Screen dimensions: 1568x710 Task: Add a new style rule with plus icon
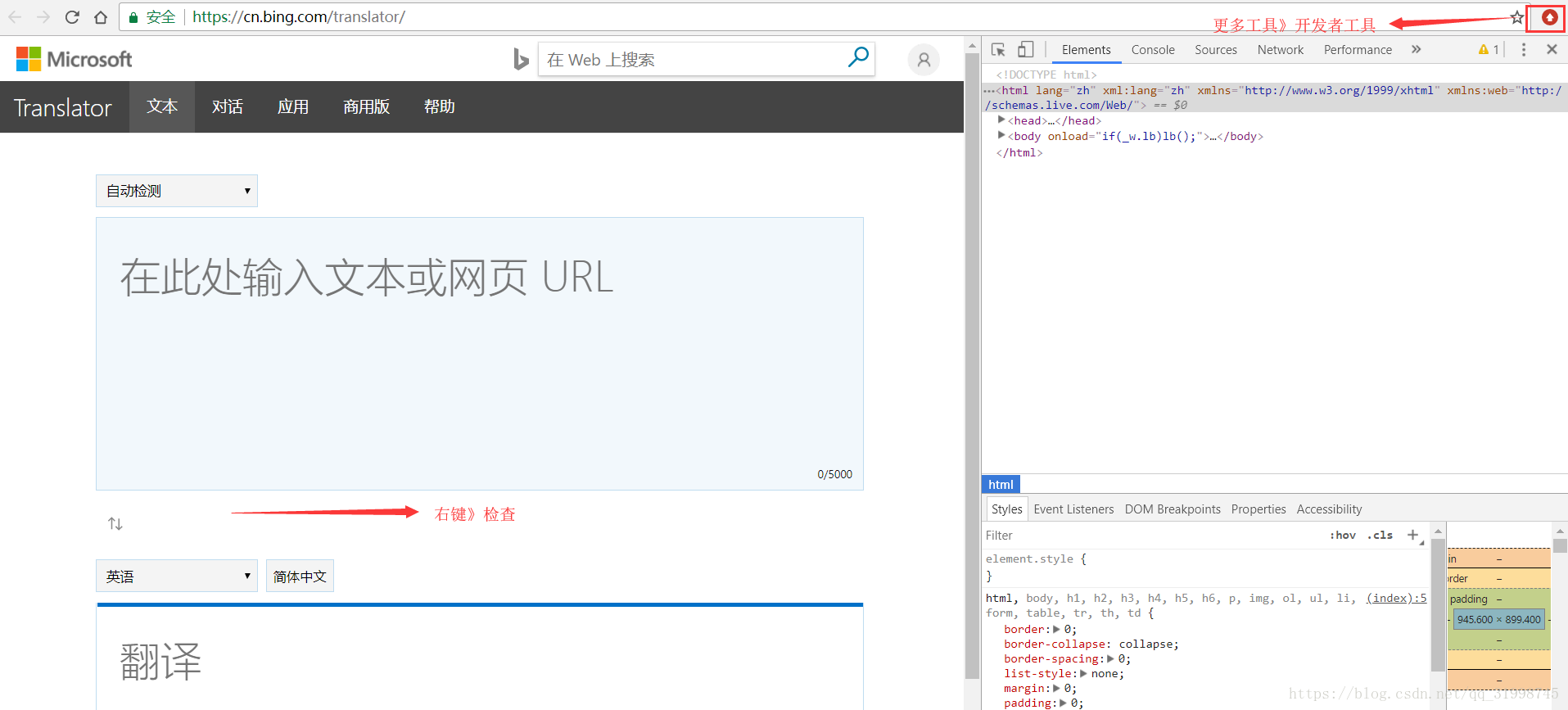[x=1412, y=535]
